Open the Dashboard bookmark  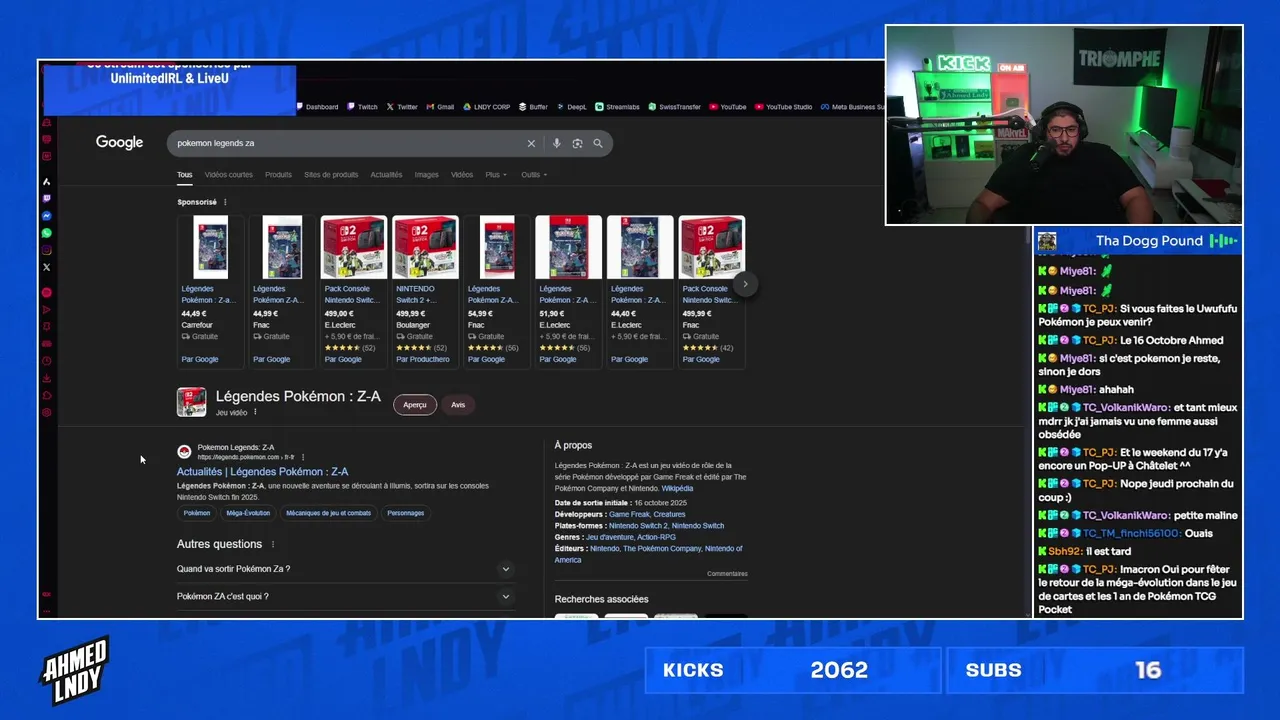pyautogui.click(x=317, y=107)
